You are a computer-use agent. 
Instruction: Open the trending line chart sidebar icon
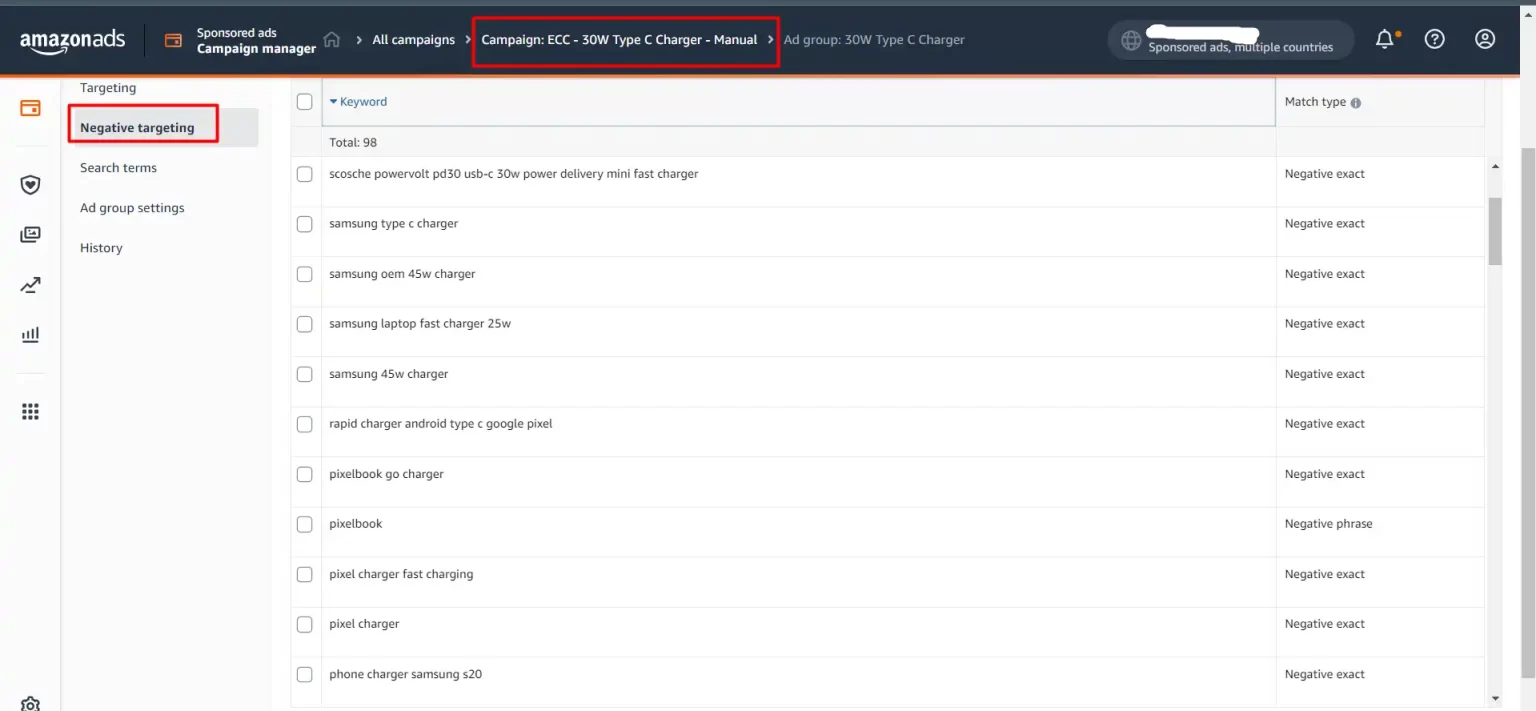tap(30, 286)
